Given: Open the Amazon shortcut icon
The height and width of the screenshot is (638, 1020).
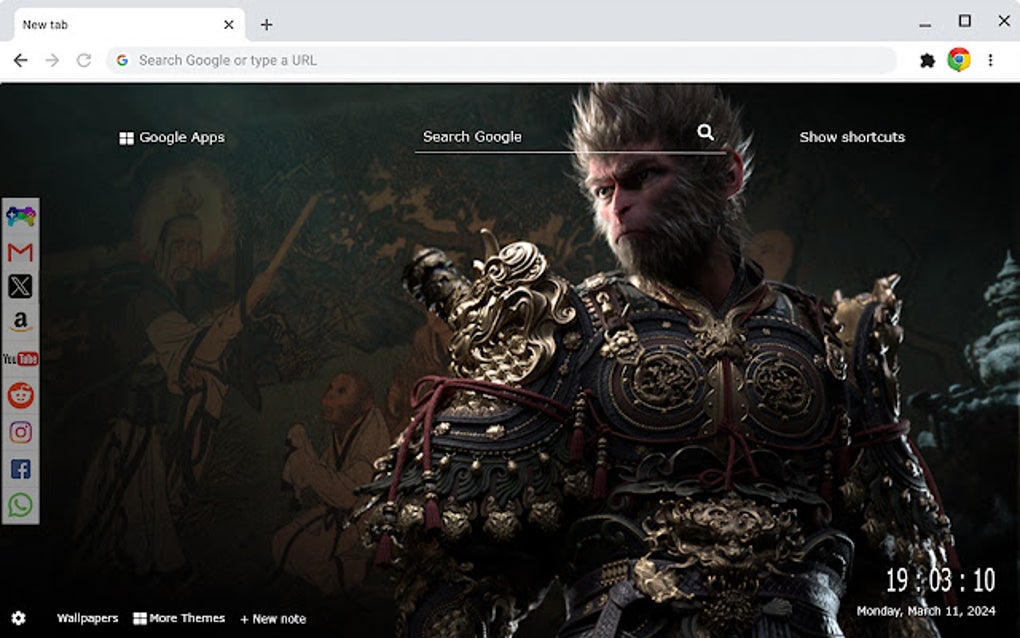Looking at the screenshot, I should pos(21,322).
